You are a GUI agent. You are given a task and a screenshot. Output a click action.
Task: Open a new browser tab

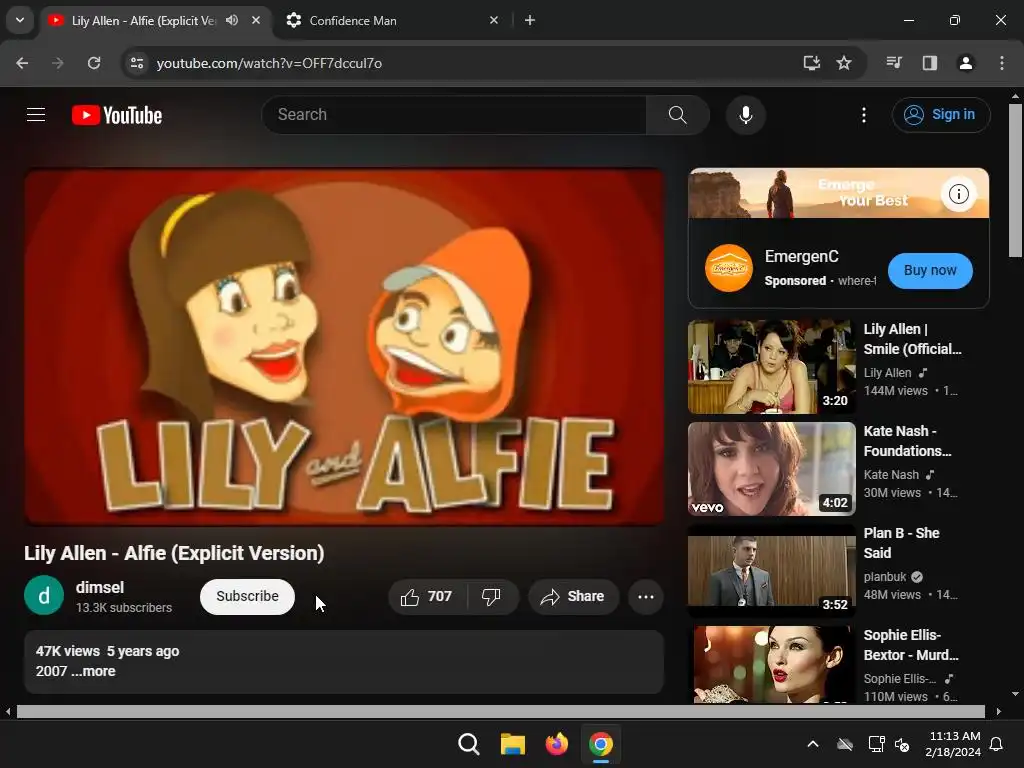530,20
